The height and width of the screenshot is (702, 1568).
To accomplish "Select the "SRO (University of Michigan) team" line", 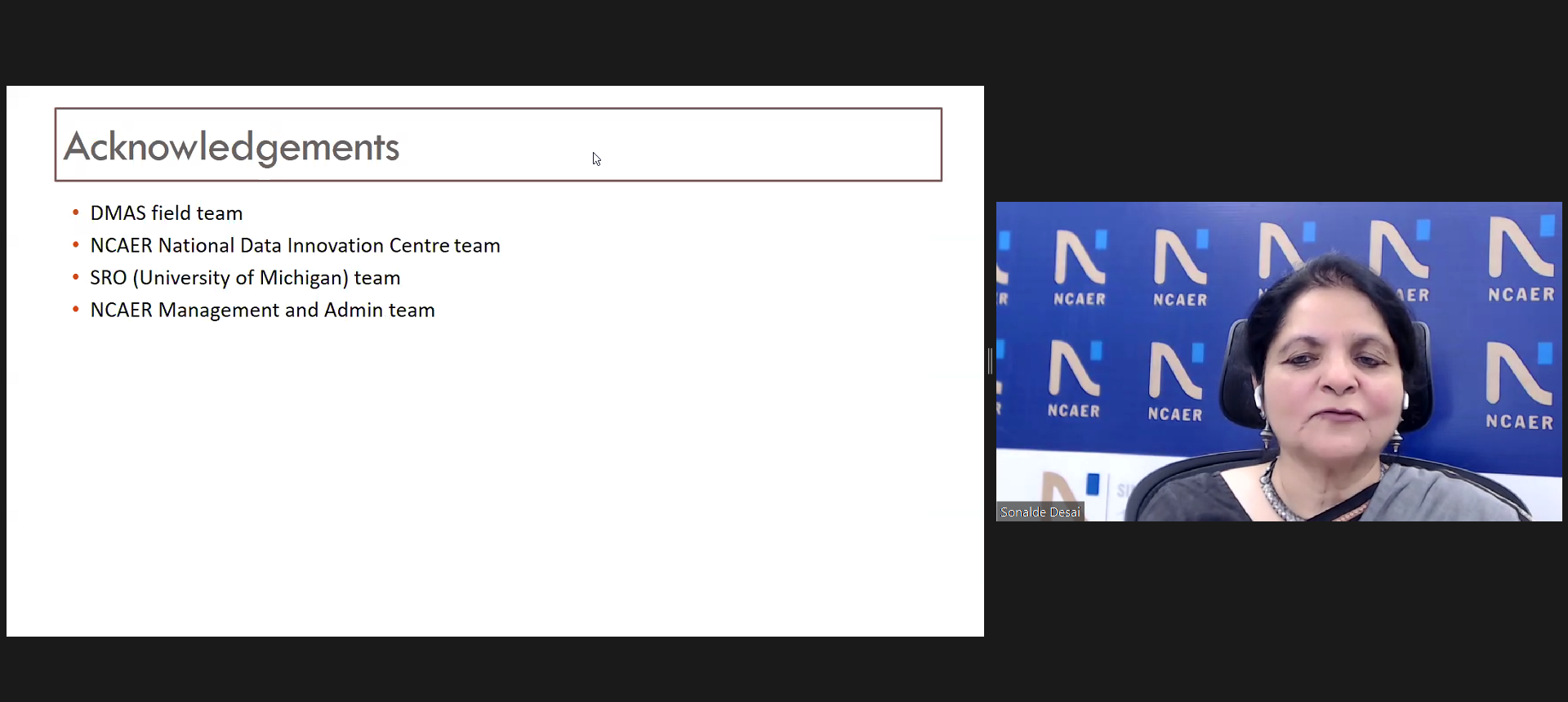I will 245,278.
